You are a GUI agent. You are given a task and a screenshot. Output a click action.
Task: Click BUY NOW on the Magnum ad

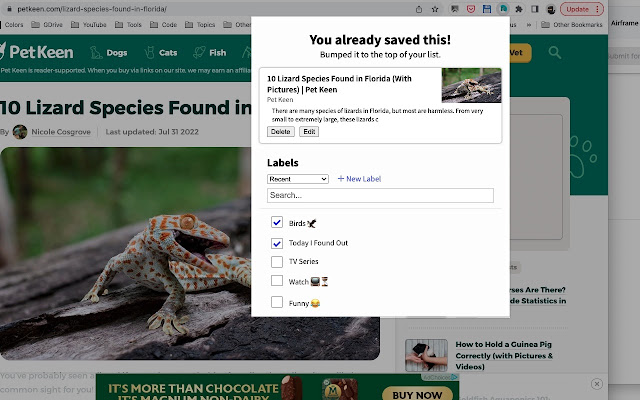pos(417,394)
